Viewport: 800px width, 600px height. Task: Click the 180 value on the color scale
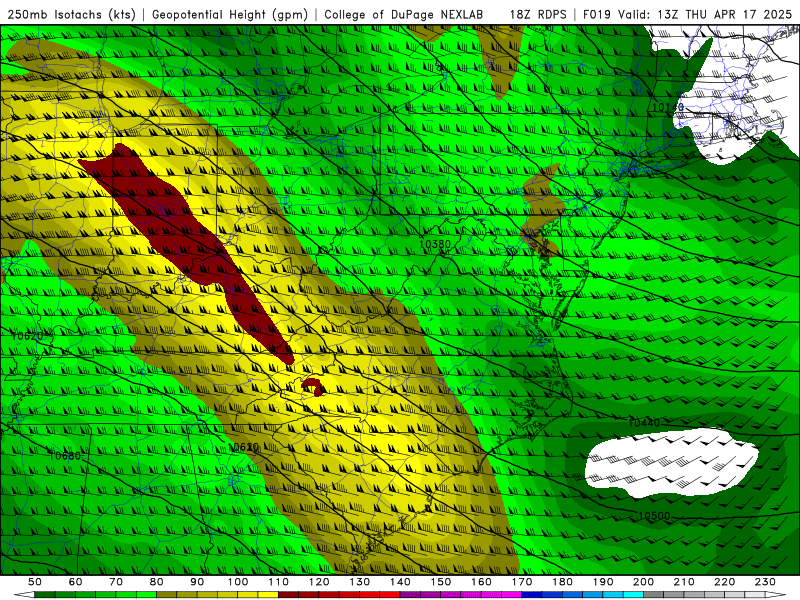point(562,582)
